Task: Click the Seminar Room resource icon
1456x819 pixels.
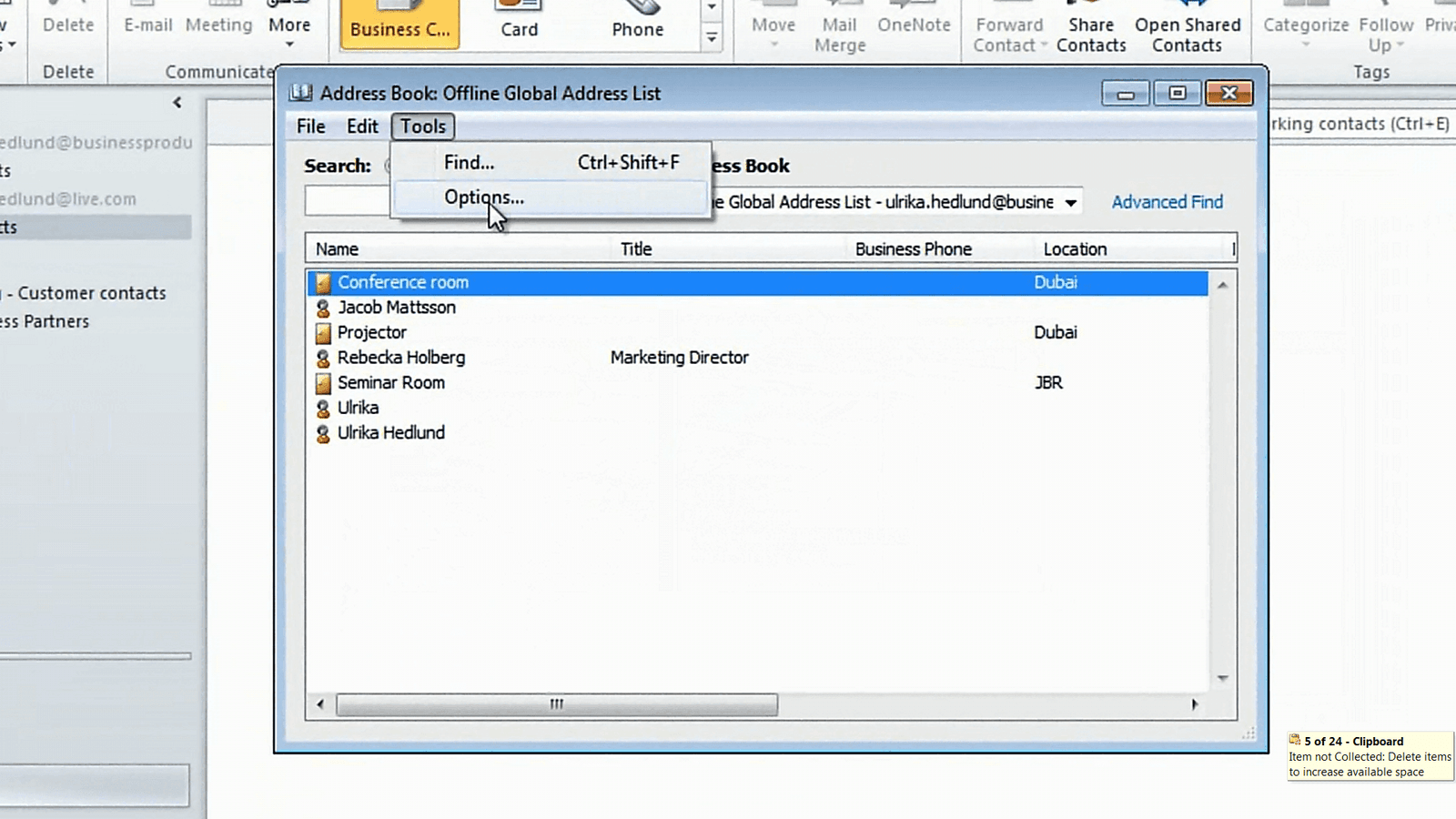Action: pos(323,383)
